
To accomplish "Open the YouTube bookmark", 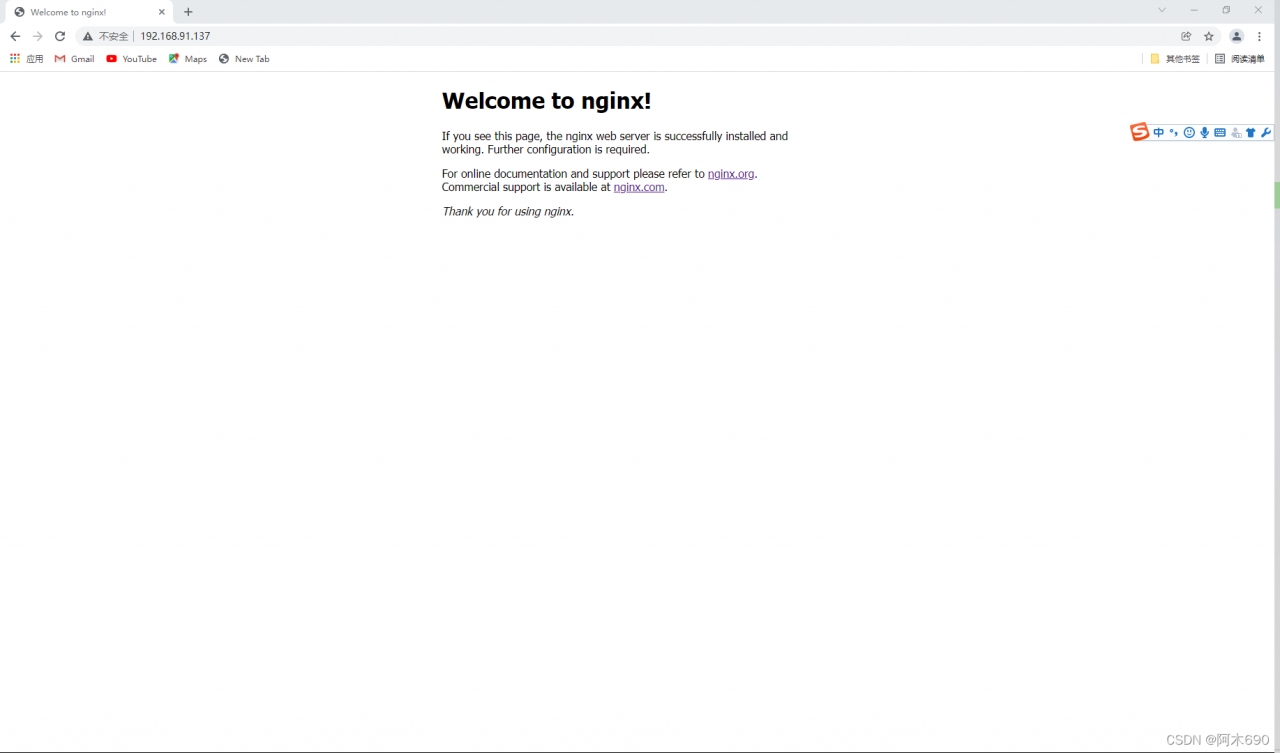I will (x=132, y=59).
